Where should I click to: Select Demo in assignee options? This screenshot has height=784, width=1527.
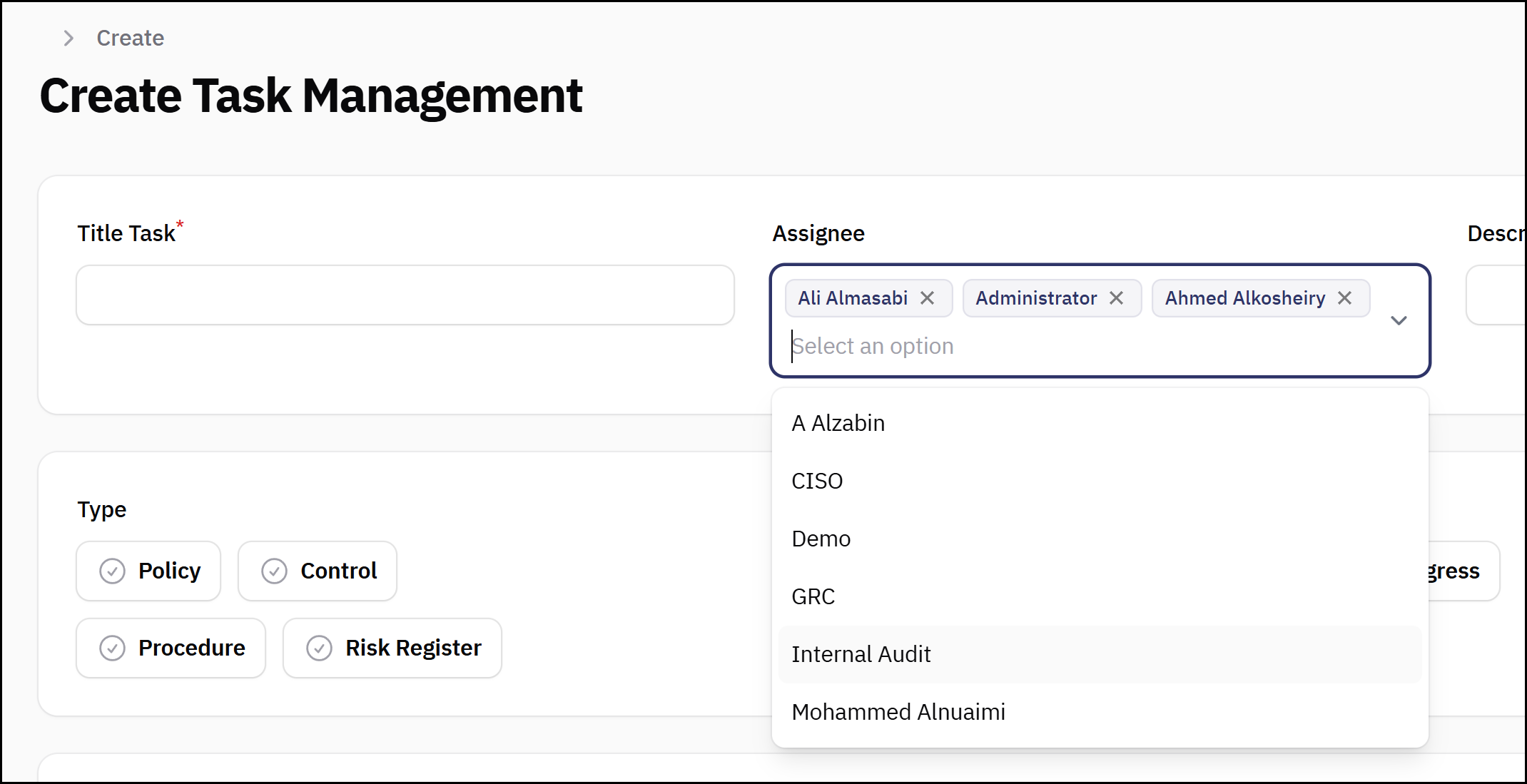(1100, 539)
